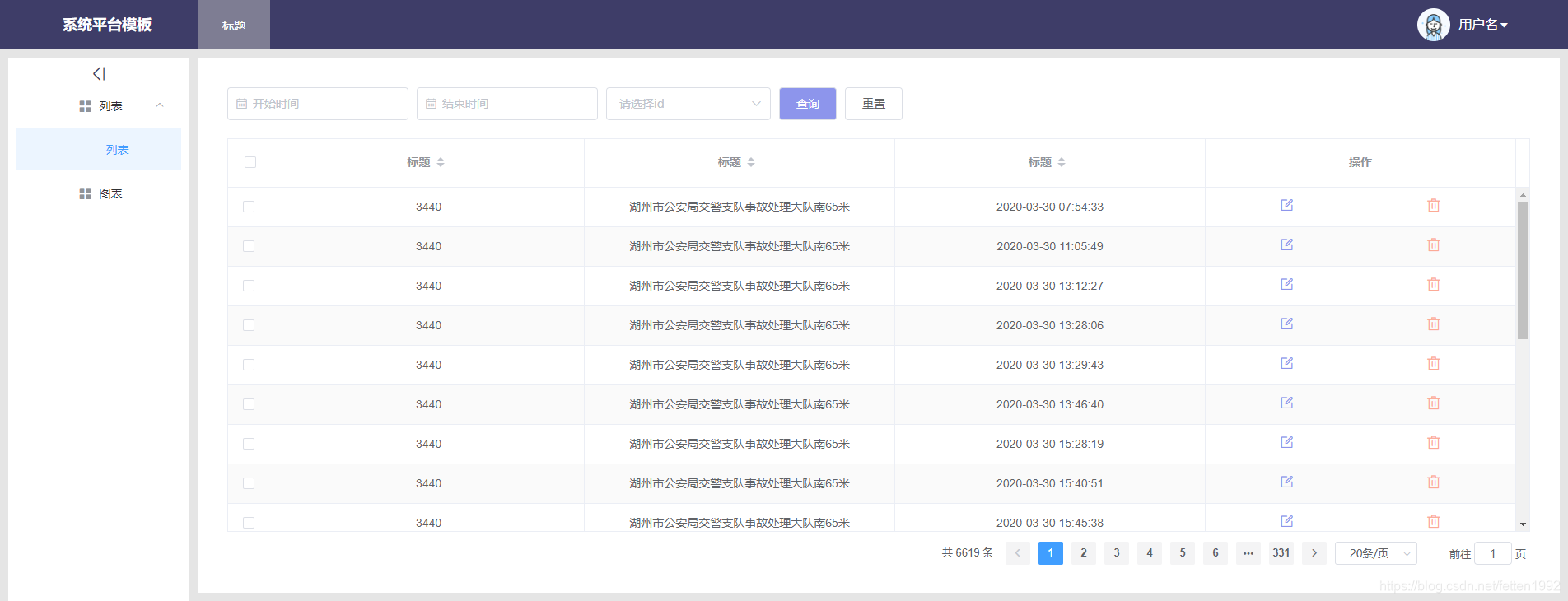Go to page 3
The image size is (1568, 601).
[x=1117, y=553]
